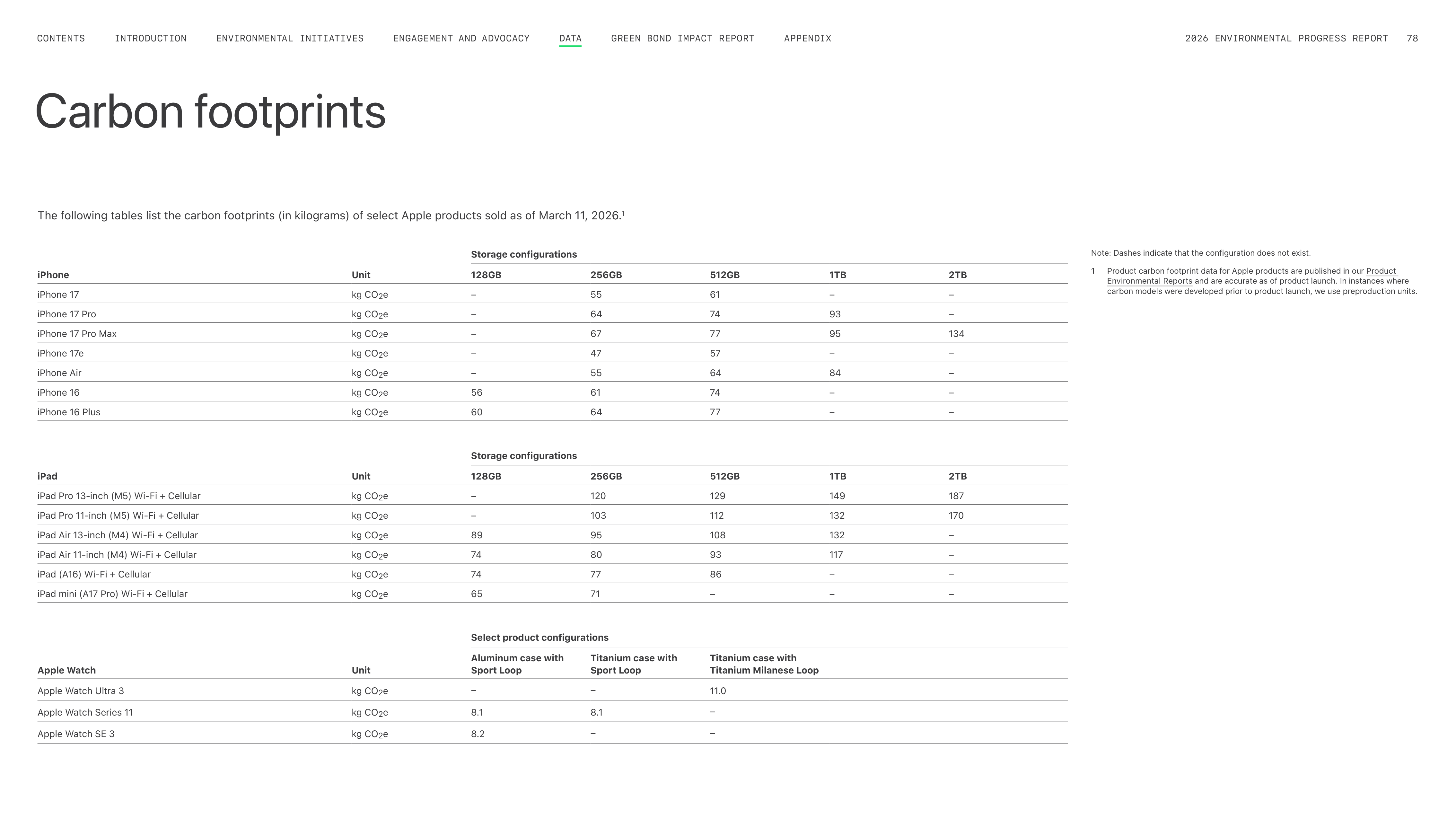The height and width of the screenshot is (819, 1456).
Task: Select the iPhone Air row label
Action: [x=59, y=373]
